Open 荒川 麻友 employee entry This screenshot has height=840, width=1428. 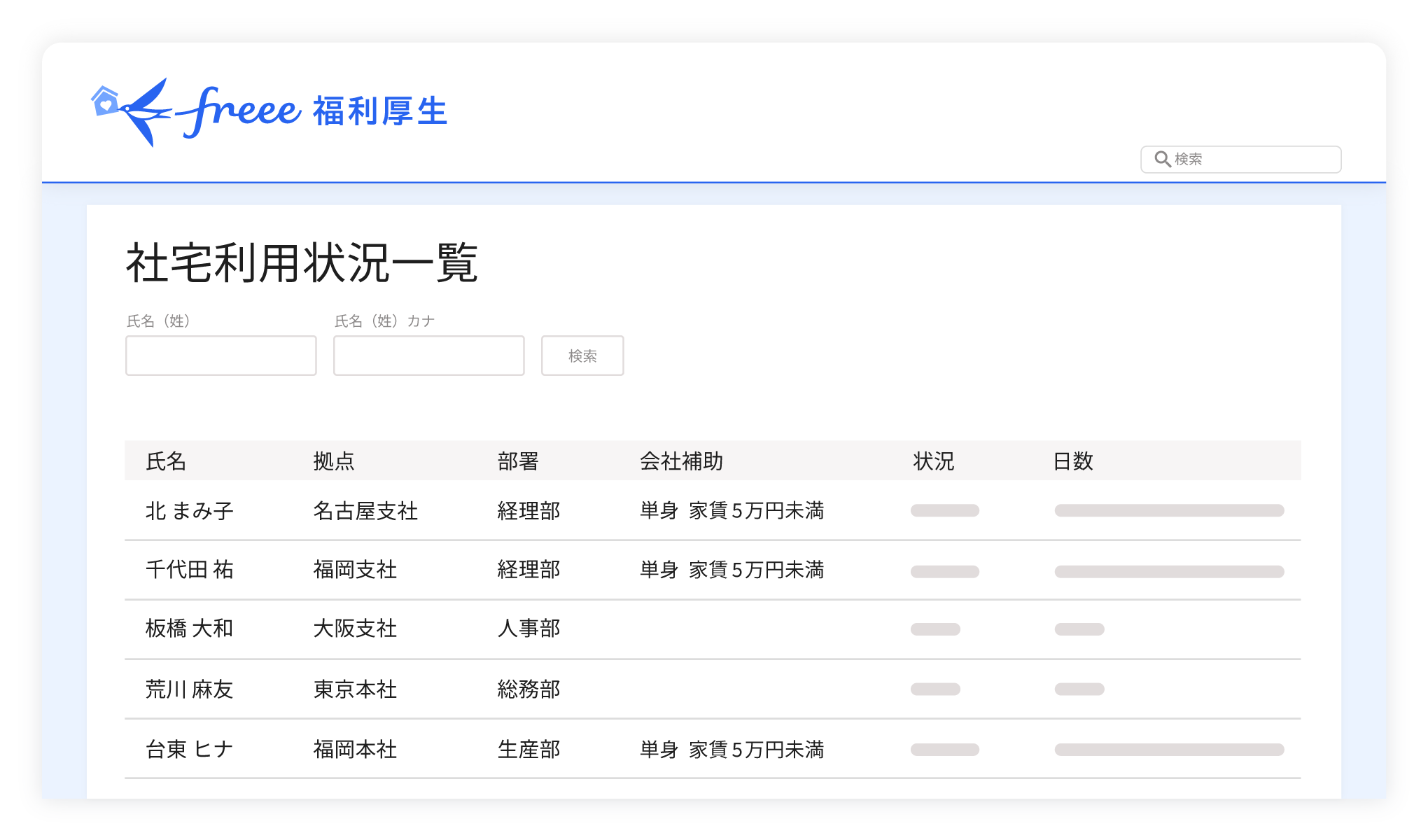[x=189, y=689]
